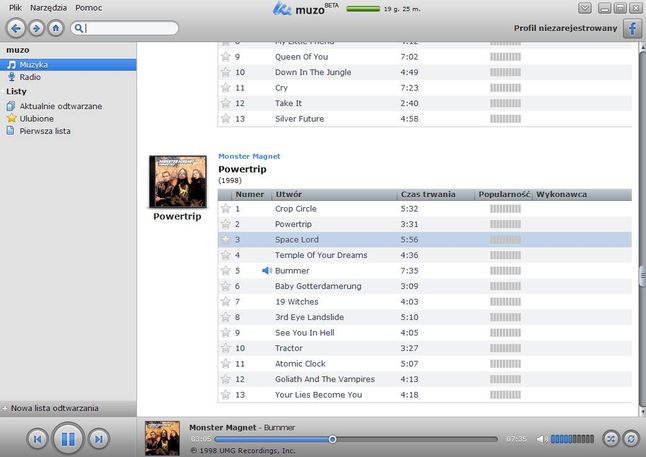The width and height of the screenshot is (646, 457).
Task: Open the home page button
Action: (x=56, y=28)
